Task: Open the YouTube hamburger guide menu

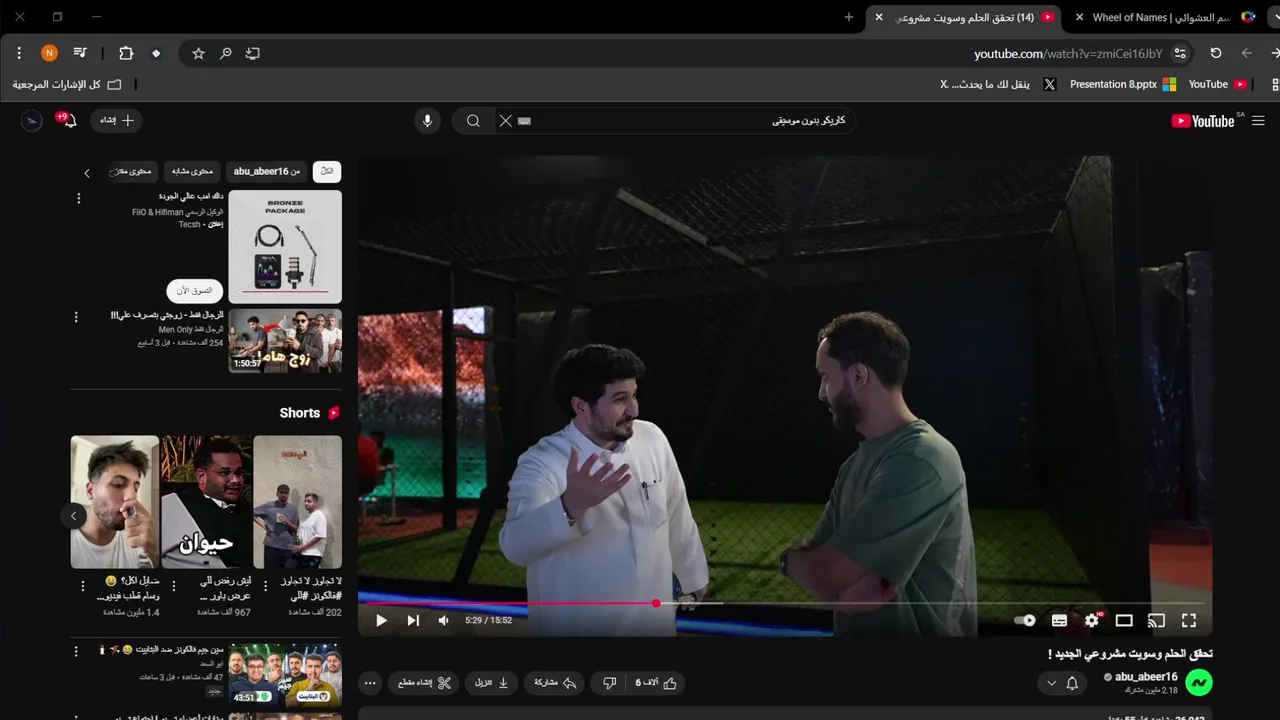Action: 1258,121
